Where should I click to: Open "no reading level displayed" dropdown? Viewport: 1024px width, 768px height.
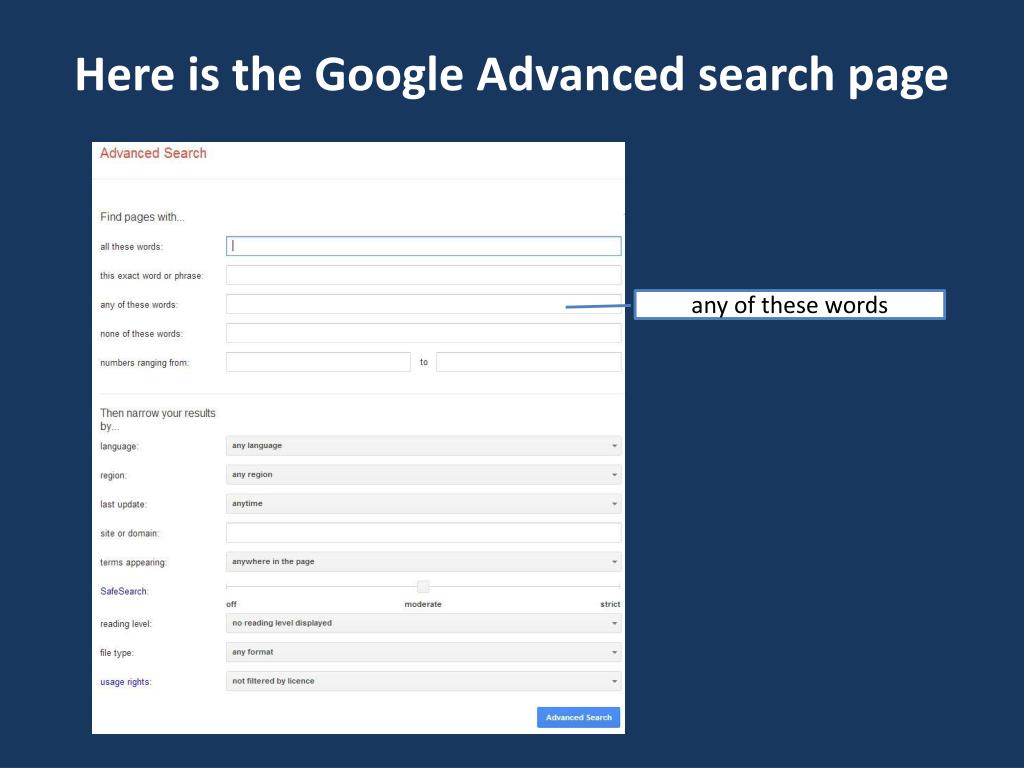(423, 623)
